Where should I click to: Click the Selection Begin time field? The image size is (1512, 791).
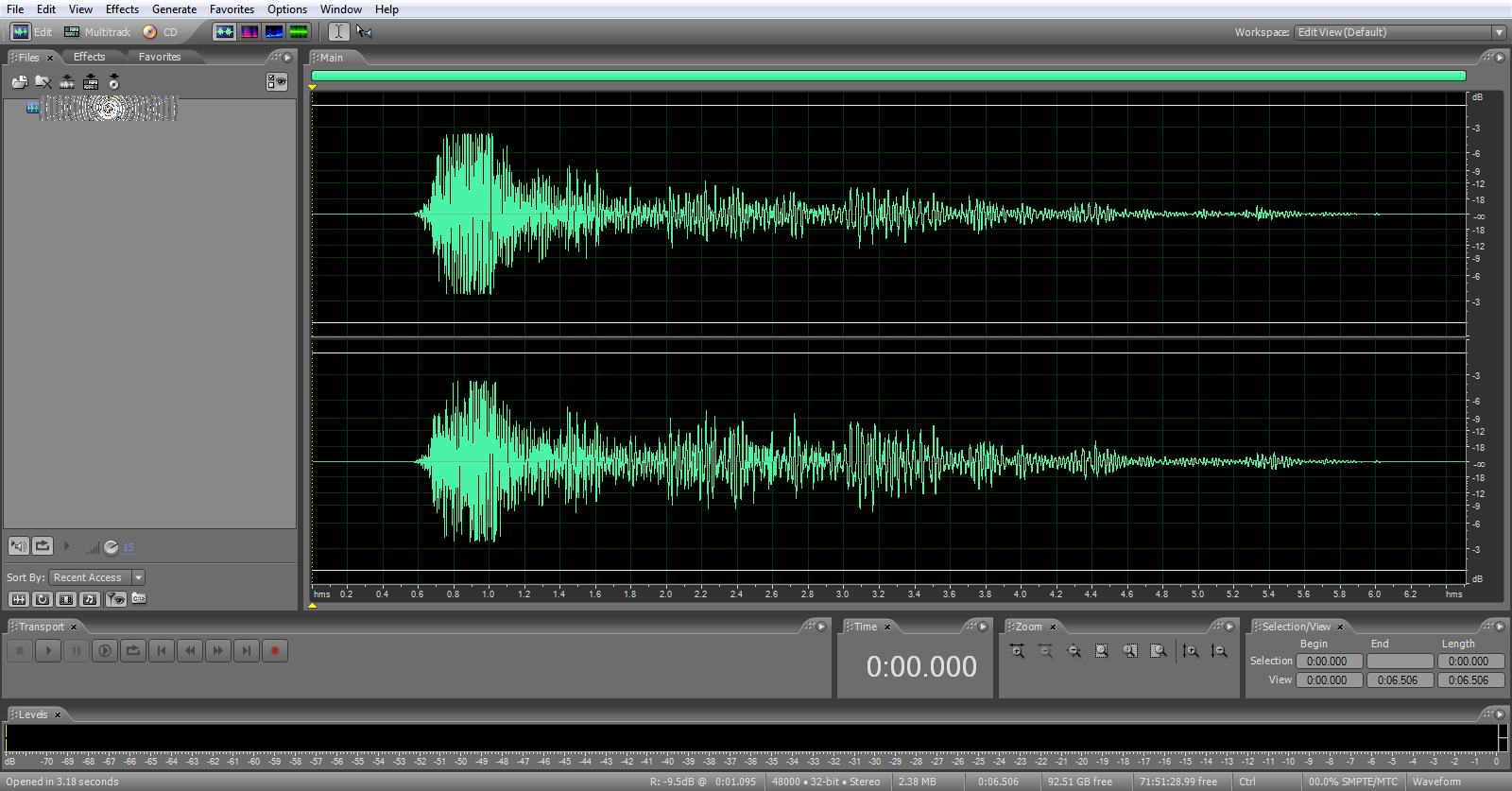coord(1328,662)
